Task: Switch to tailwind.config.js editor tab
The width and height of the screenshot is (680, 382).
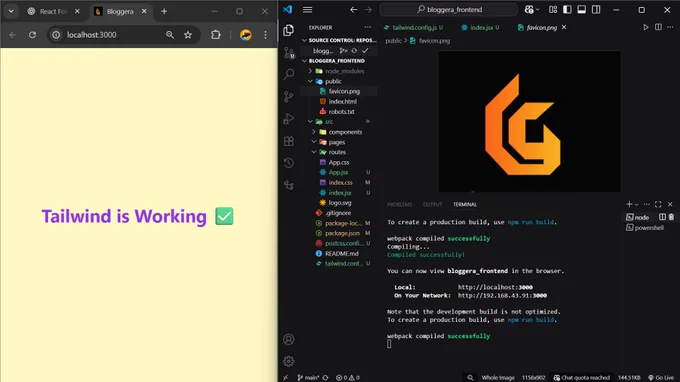Action: point(414,27)
